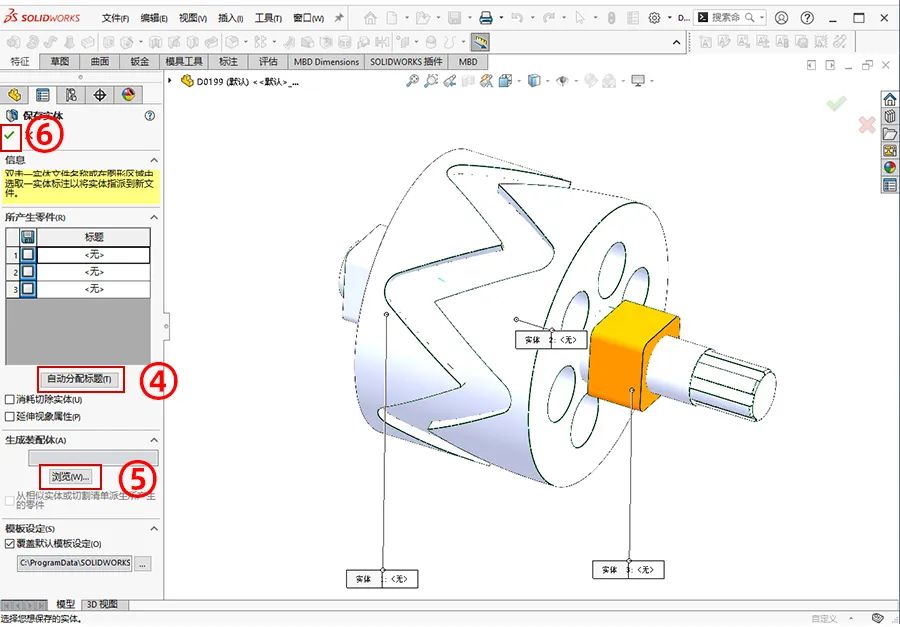Open the Print dropdown arrow
The image size is (900, 627).
[501, 18]
